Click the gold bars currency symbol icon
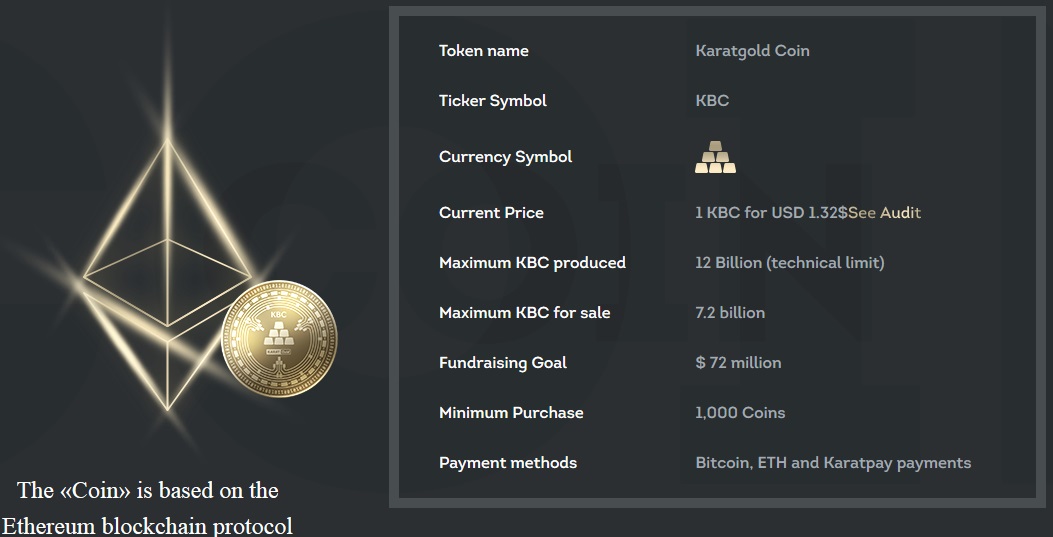Image resolution: width=1053 pixels, height=537 pixels. (715, 157)
